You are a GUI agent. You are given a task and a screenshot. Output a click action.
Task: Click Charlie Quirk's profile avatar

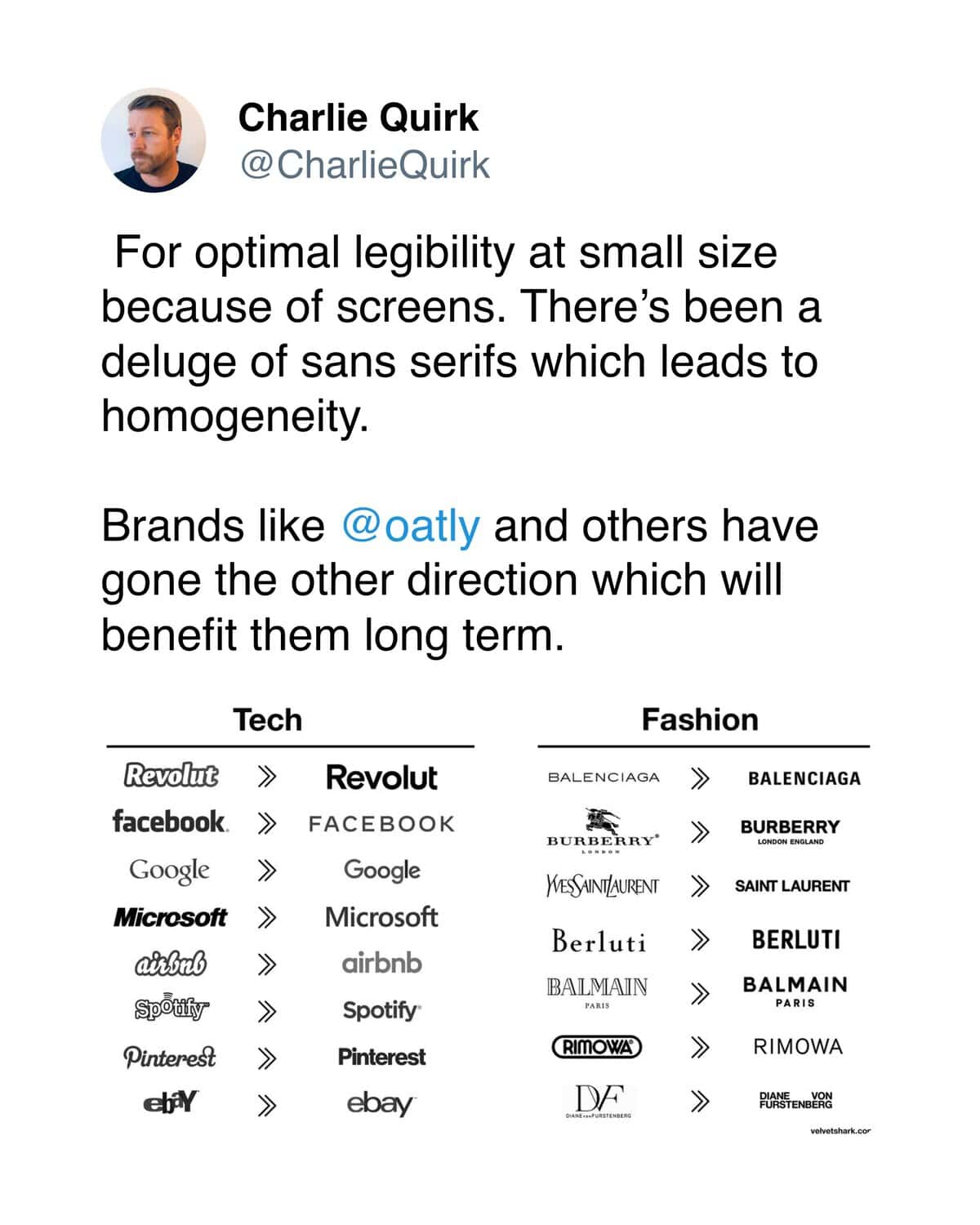pyautogui.click(x=153, y=140)
